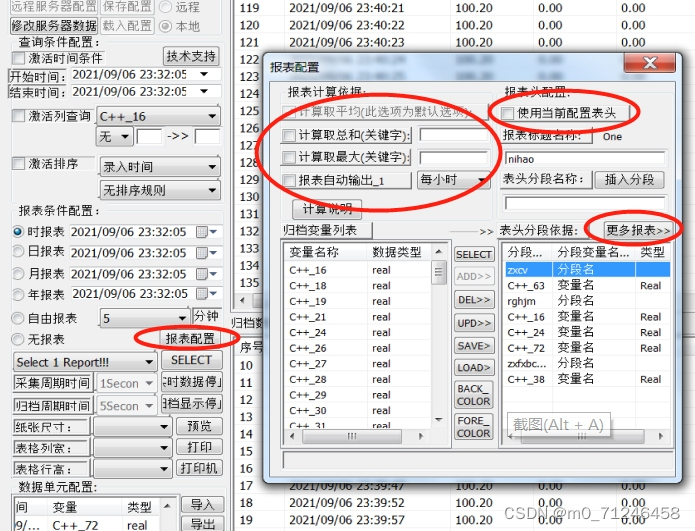Viewport: 695px width, 531px height.
Task: Click 预览 button
Action: click(199, 426)
